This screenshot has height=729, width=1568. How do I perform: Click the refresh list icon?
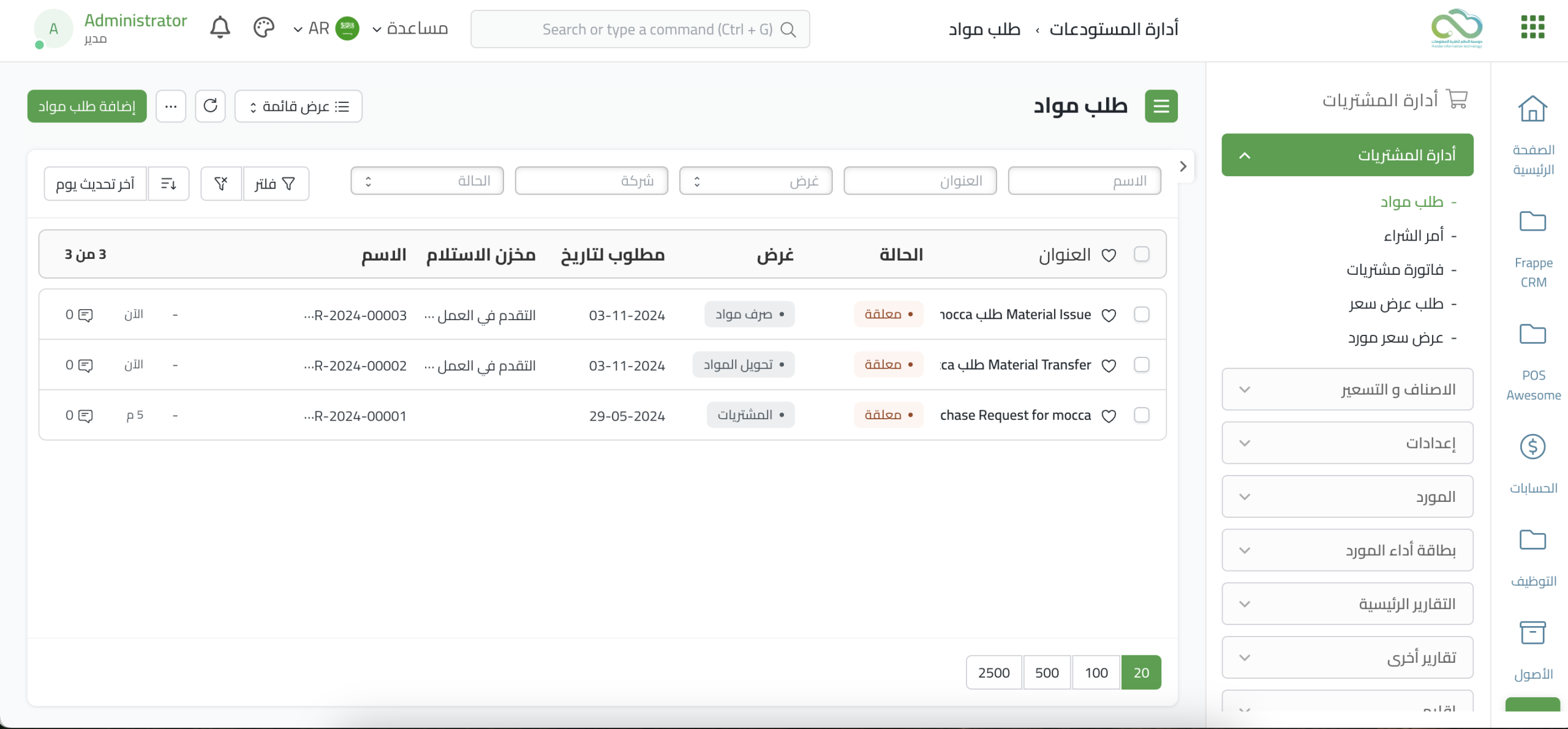coord(210,106)
